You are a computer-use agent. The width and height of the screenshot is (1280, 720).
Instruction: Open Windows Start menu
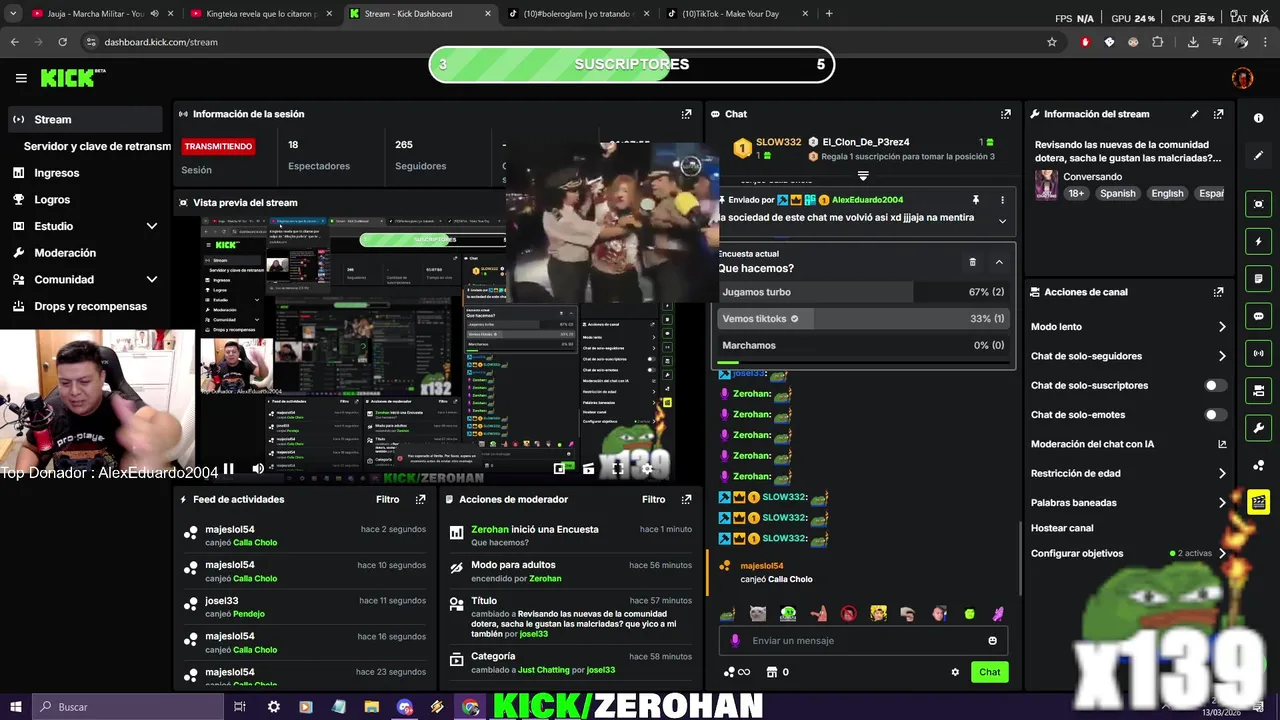16,706
